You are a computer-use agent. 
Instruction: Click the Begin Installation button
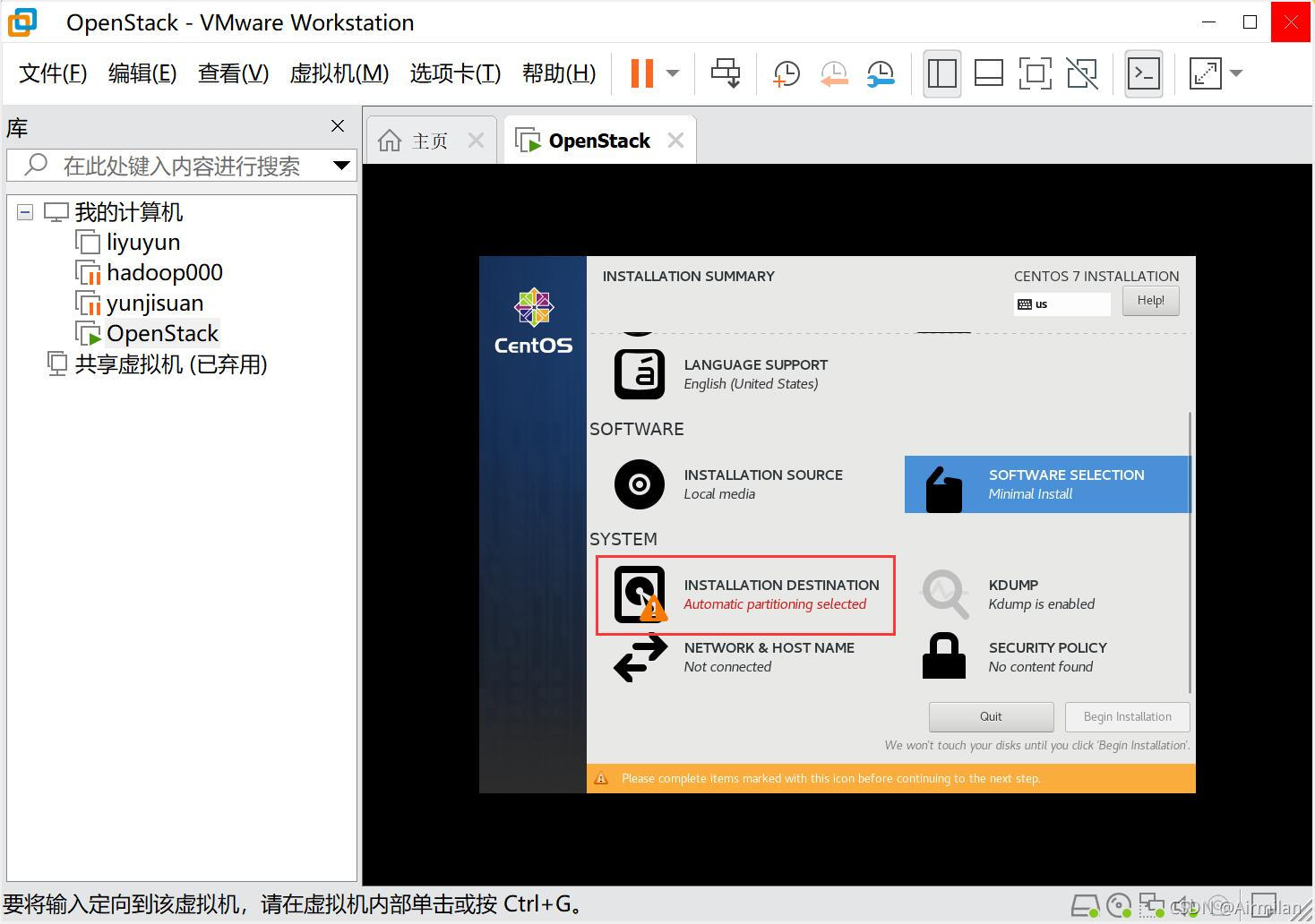click(x=1127, y=716)
